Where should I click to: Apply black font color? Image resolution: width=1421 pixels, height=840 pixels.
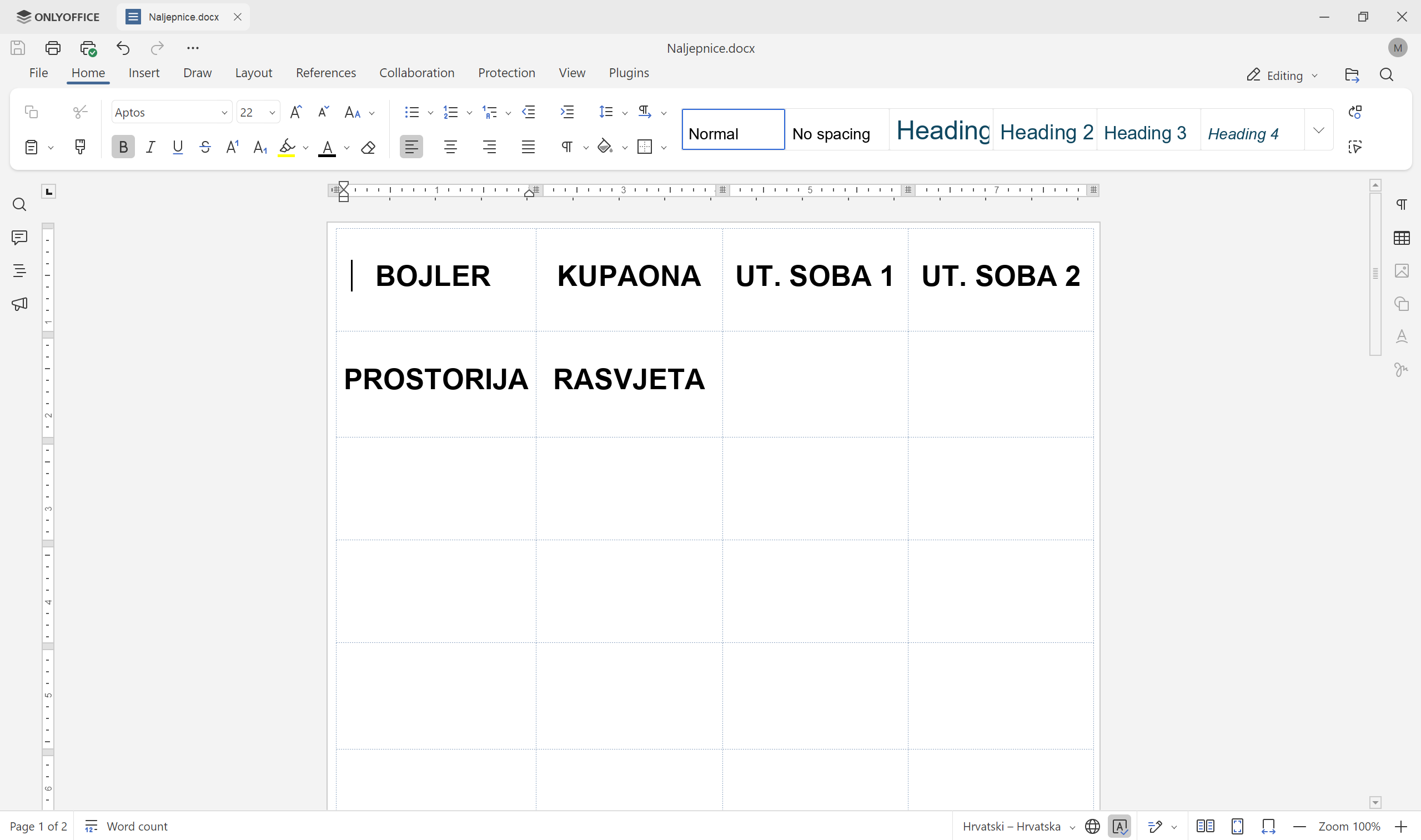point(327,147)
